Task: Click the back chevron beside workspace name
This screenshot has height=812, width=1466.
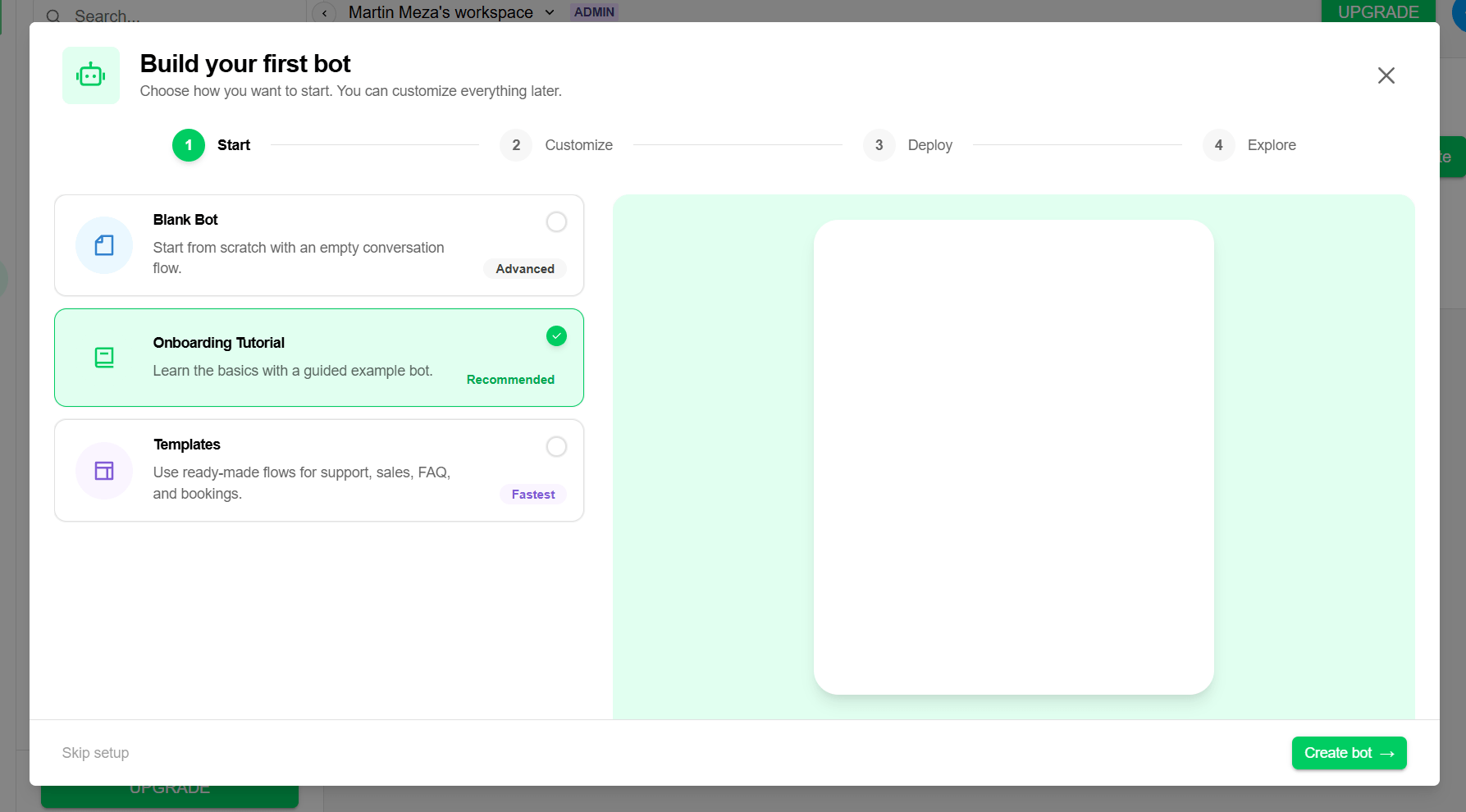Action: pyautogui.click(x=325, y=12)
